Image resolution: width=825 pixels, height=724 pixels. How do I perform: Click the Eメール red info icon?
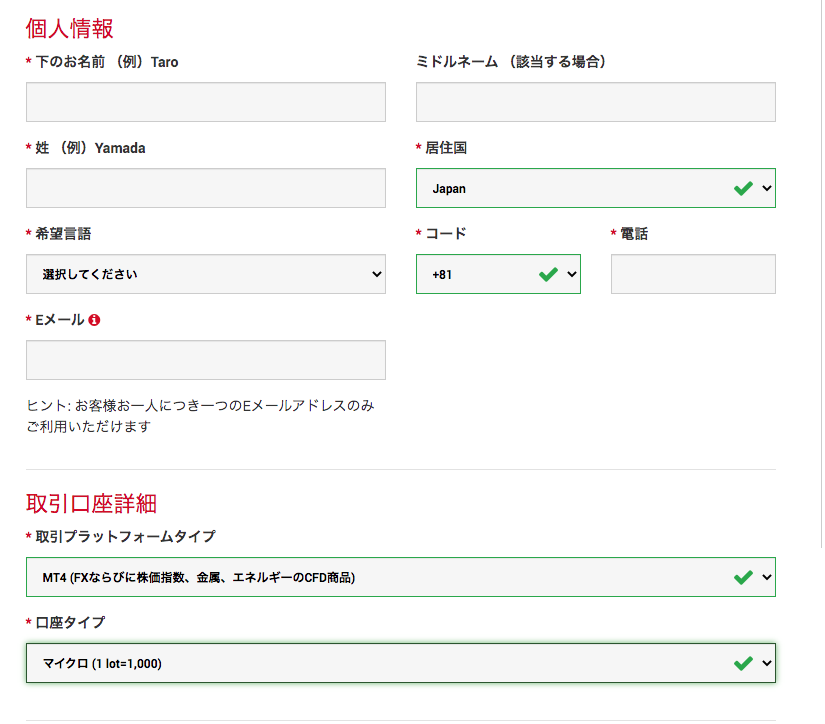click(x=94, y=320)
